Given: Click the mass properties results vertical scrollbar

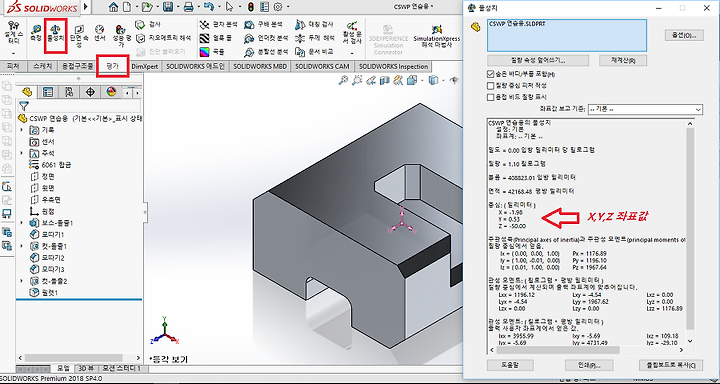Looking at the screenshot, I should click(690, 228).
